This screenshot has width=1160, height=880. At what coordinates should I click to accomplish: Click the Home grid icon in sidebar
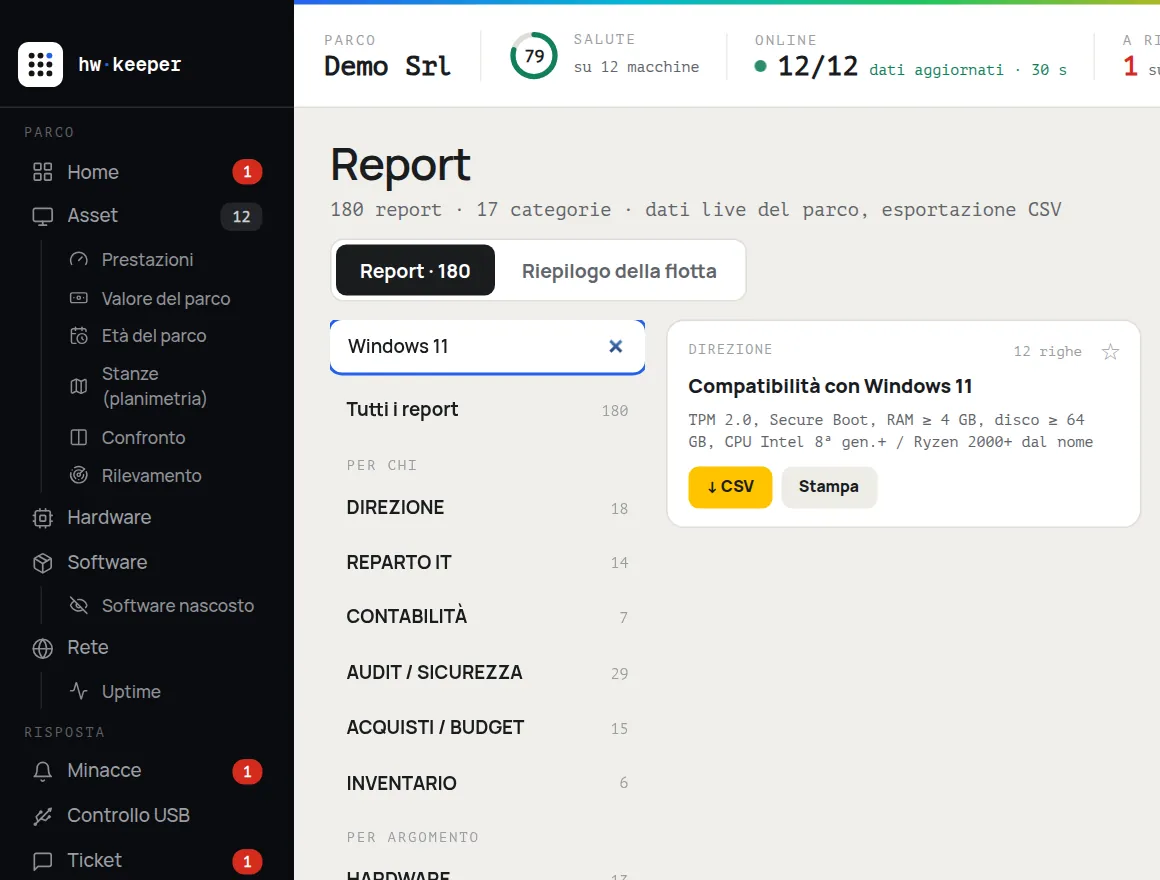[42, 172]
